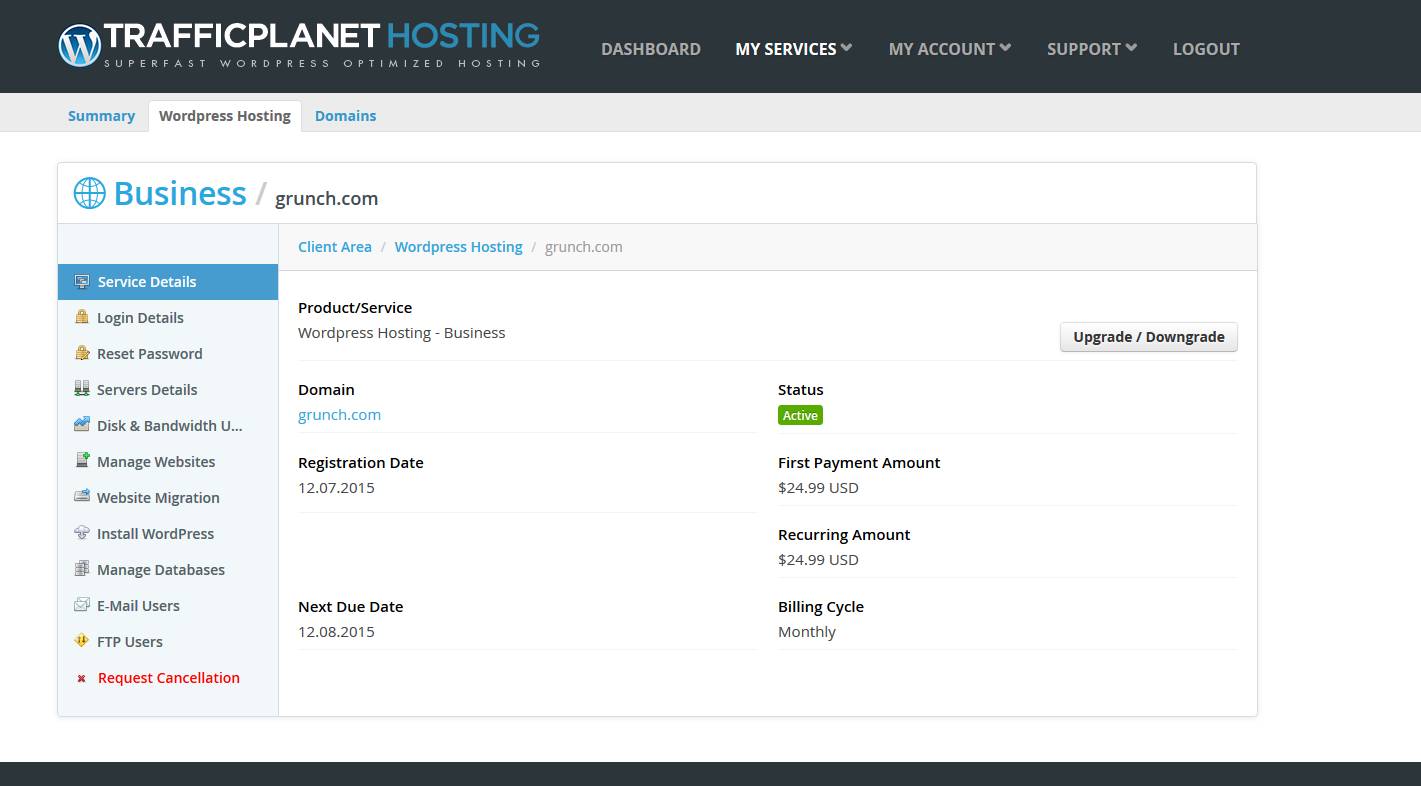Image resolution: width=1421 pixels, height=786 pixels.
Task: Click the Install WordPress icon
Action: [82, 533]
